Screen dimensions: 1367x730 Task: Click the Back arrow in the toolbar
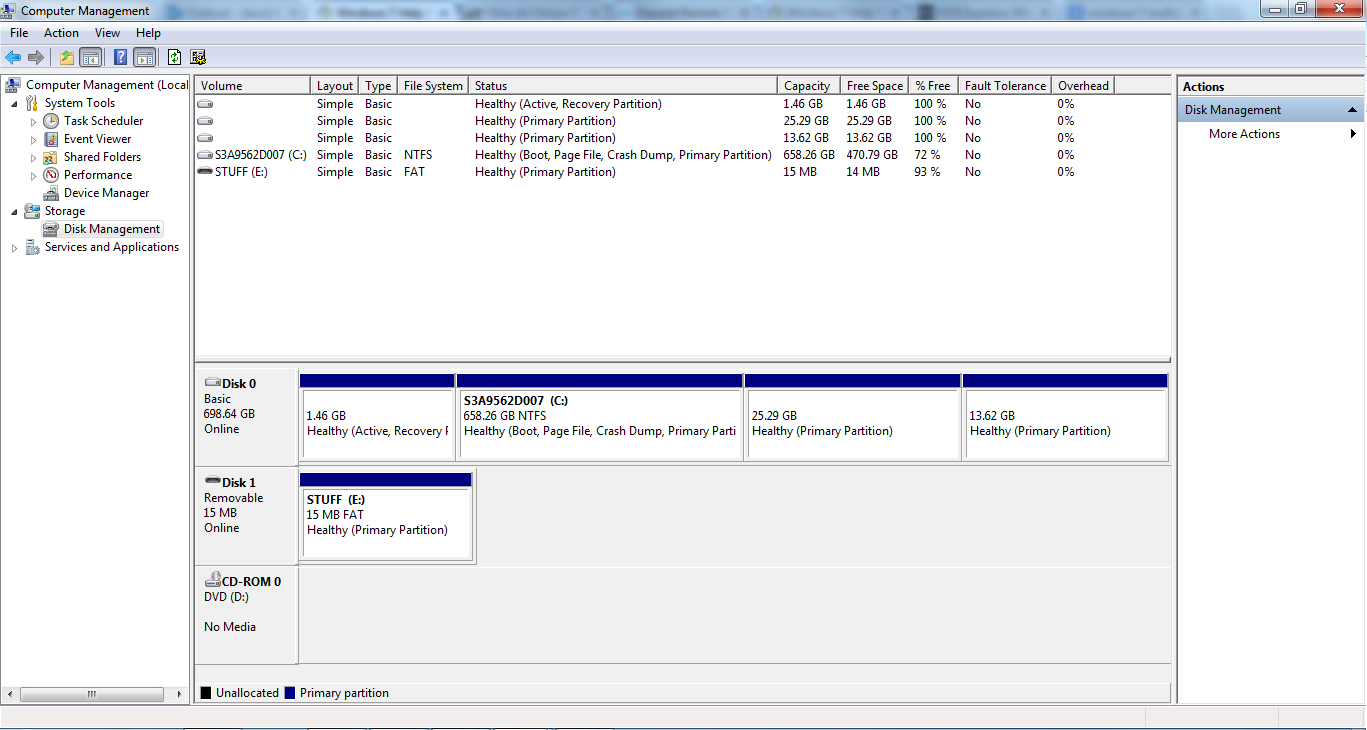(x=13, y=57)
